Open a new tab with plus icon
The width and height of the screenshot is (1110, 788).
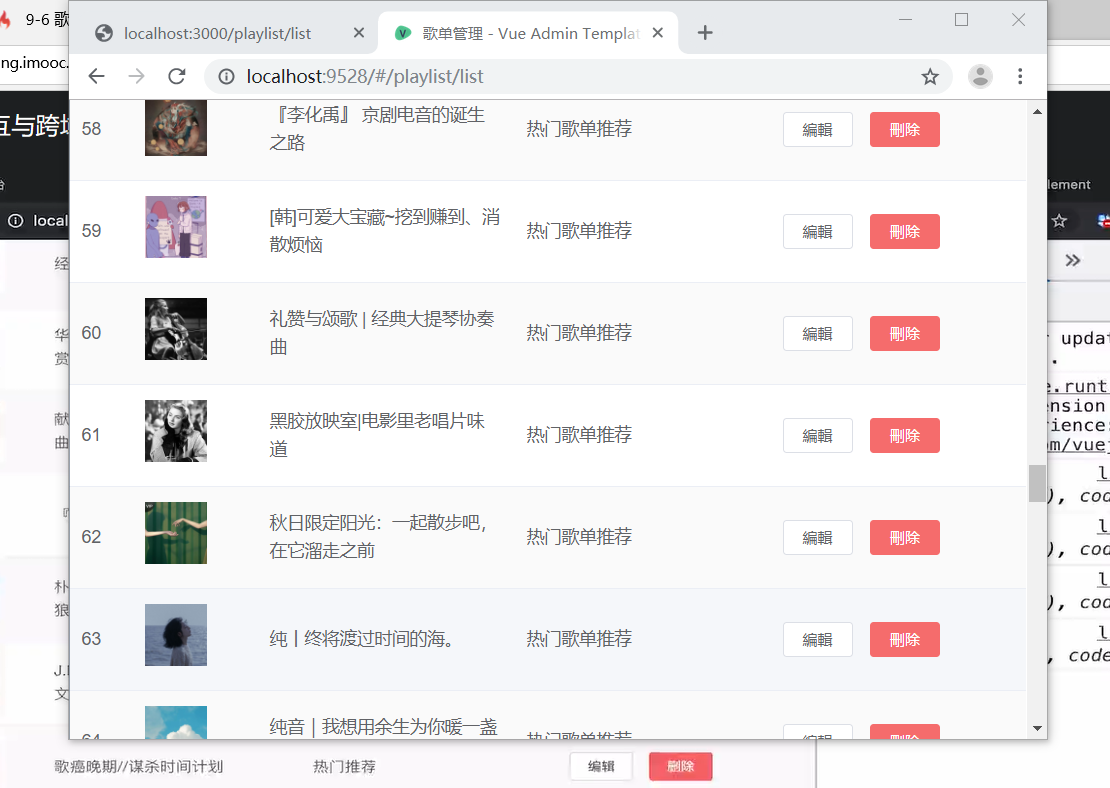[705, 33]
